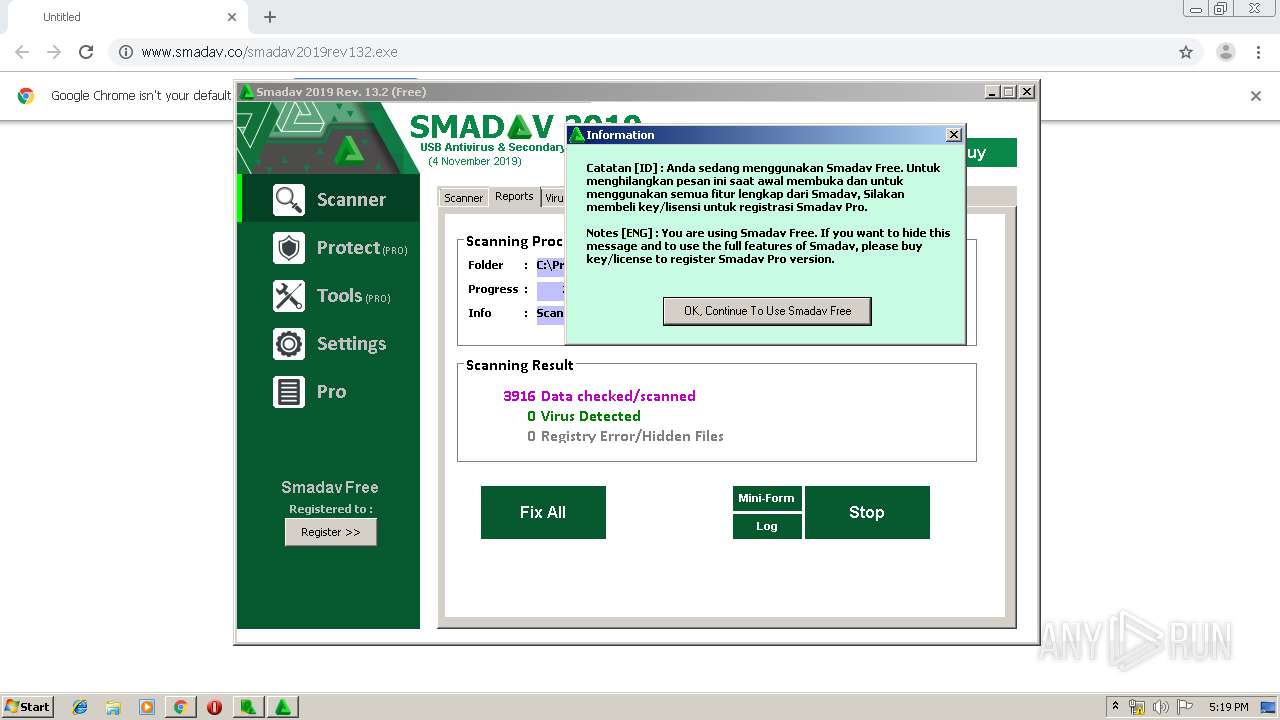Screen dimensions: 1280x720
Task: Click OK, Continue To Use Smadav Free
Action: coord(767,311)
